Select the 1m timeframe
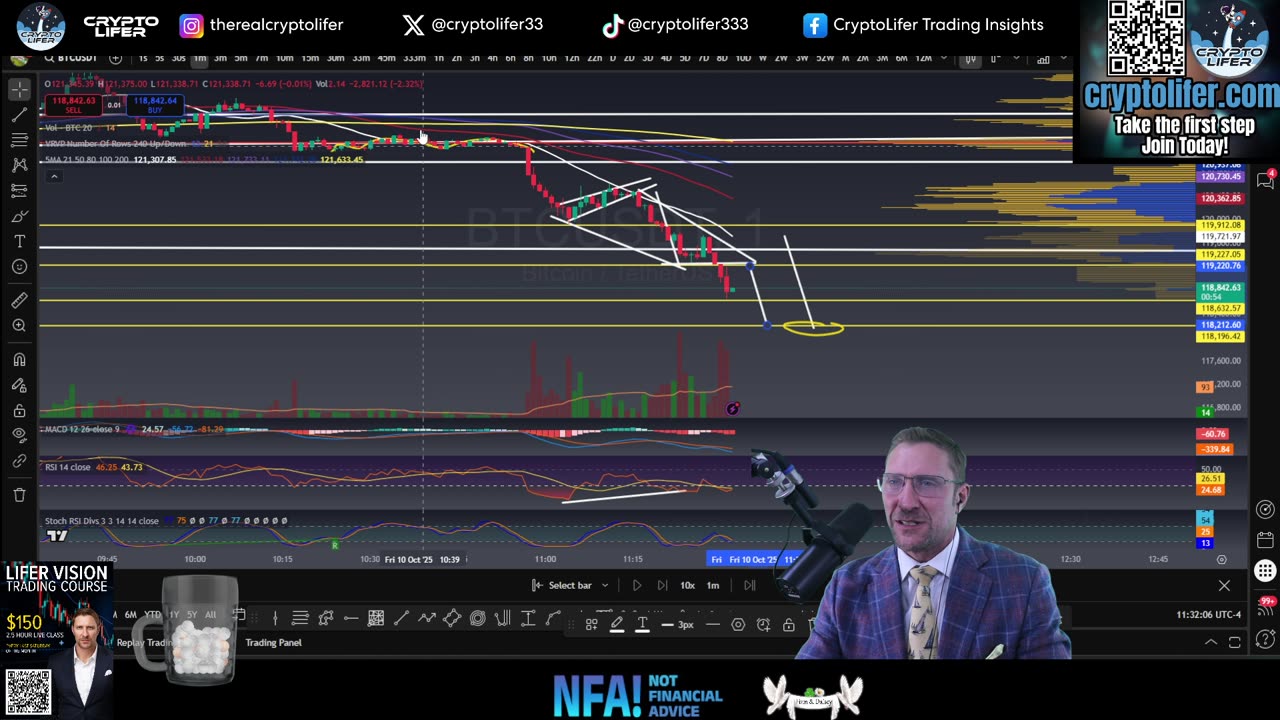The image size is (1280, 720). (x=200, y=58)
